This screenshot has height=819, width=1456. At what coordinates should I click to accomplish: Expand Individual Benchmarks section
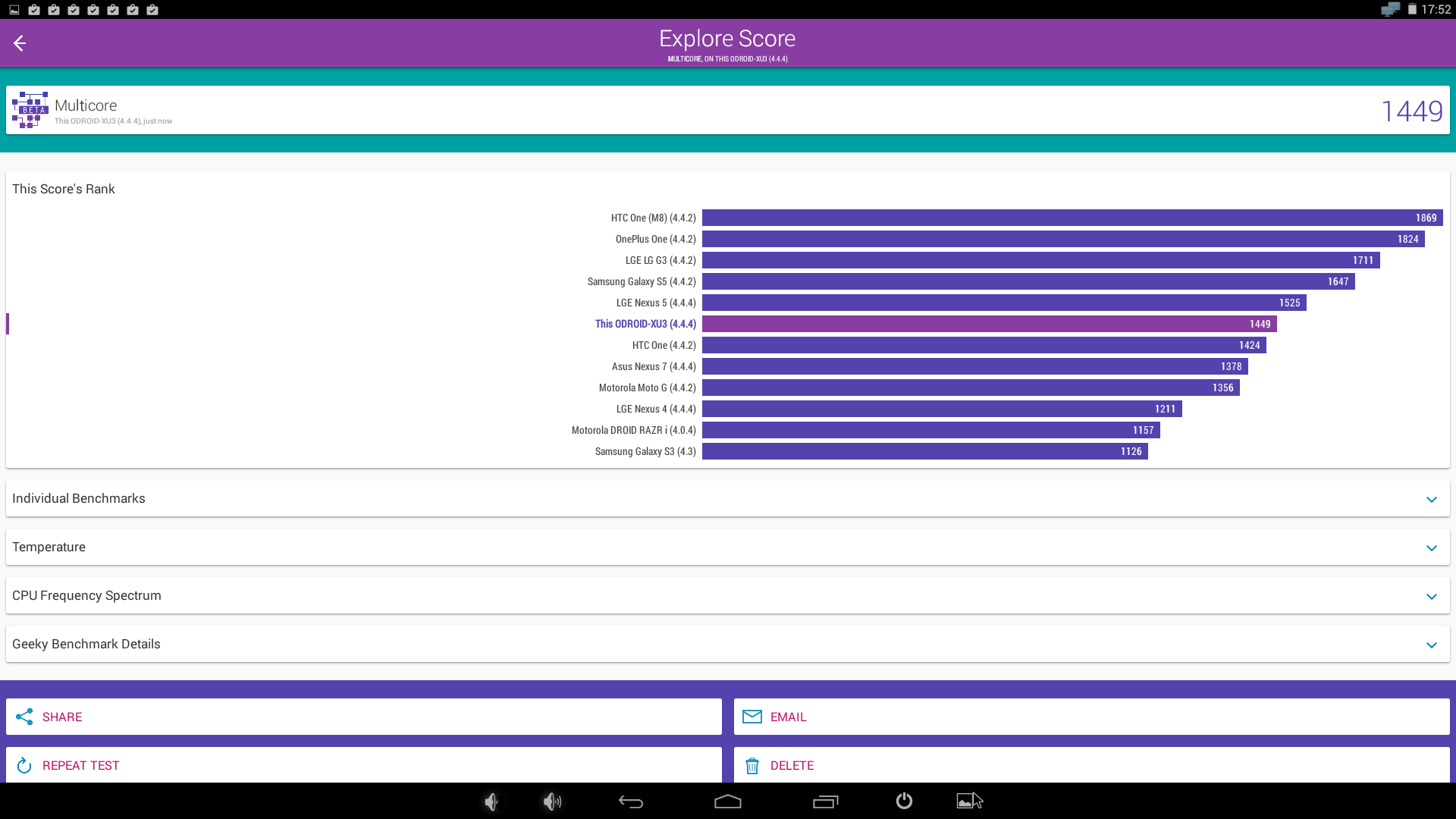pos(728,498)
